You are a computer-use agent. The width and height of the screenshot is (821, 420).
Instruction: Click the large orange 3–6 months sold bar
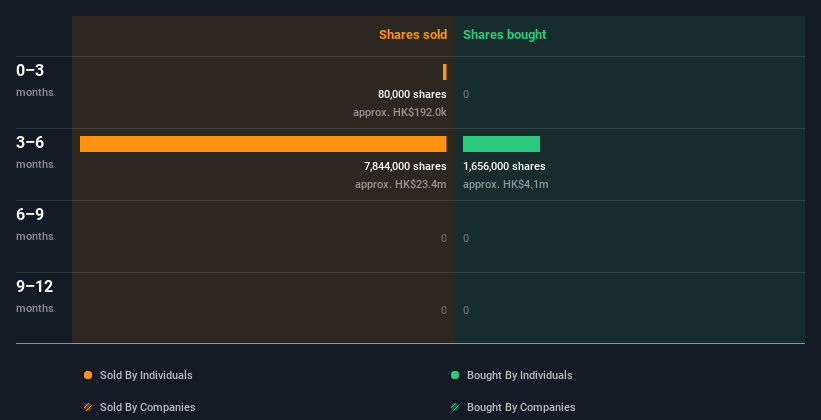pos(263,144)
